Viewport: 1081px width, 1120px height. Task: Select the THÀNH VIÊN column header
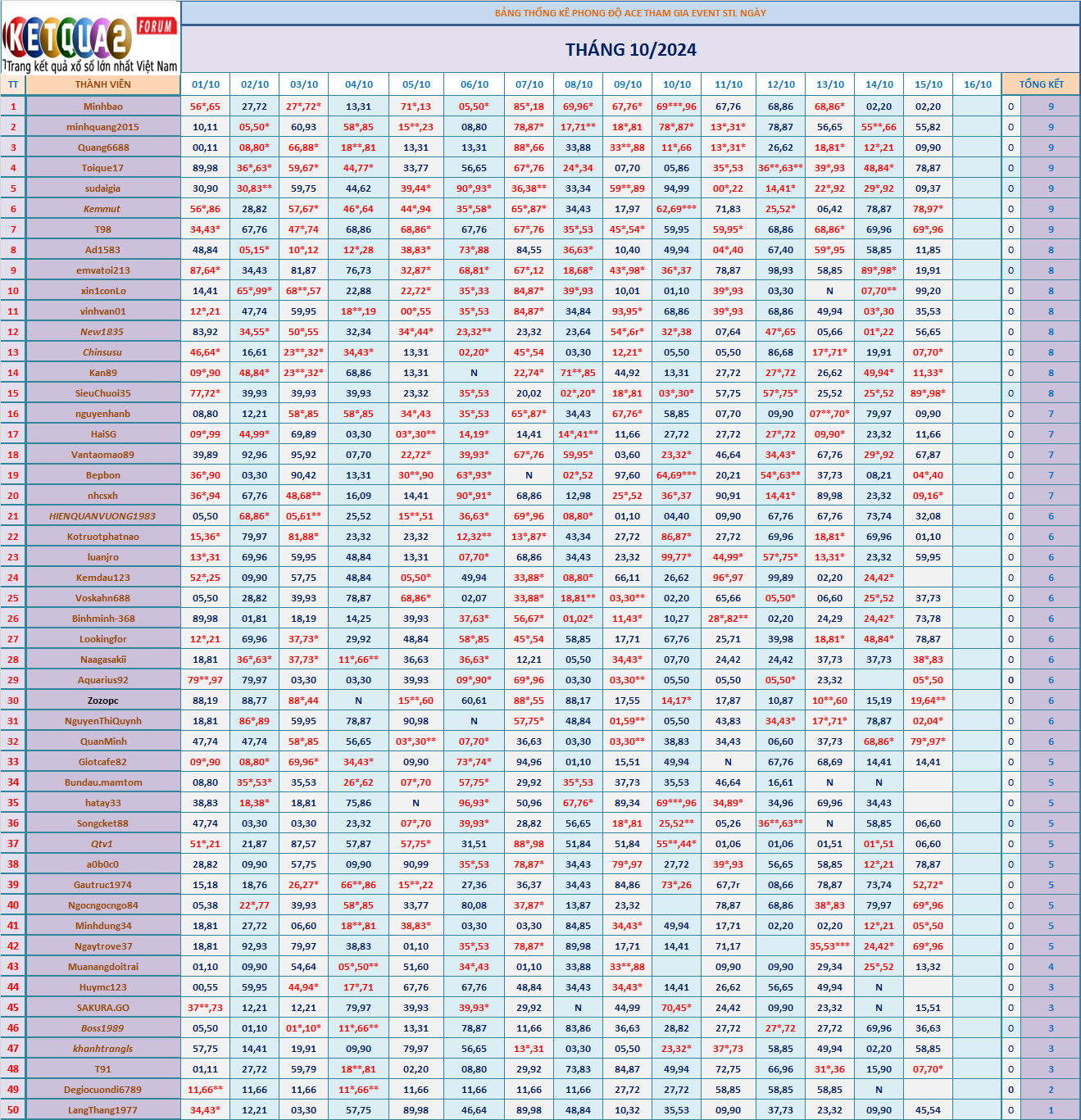(103, 84)
